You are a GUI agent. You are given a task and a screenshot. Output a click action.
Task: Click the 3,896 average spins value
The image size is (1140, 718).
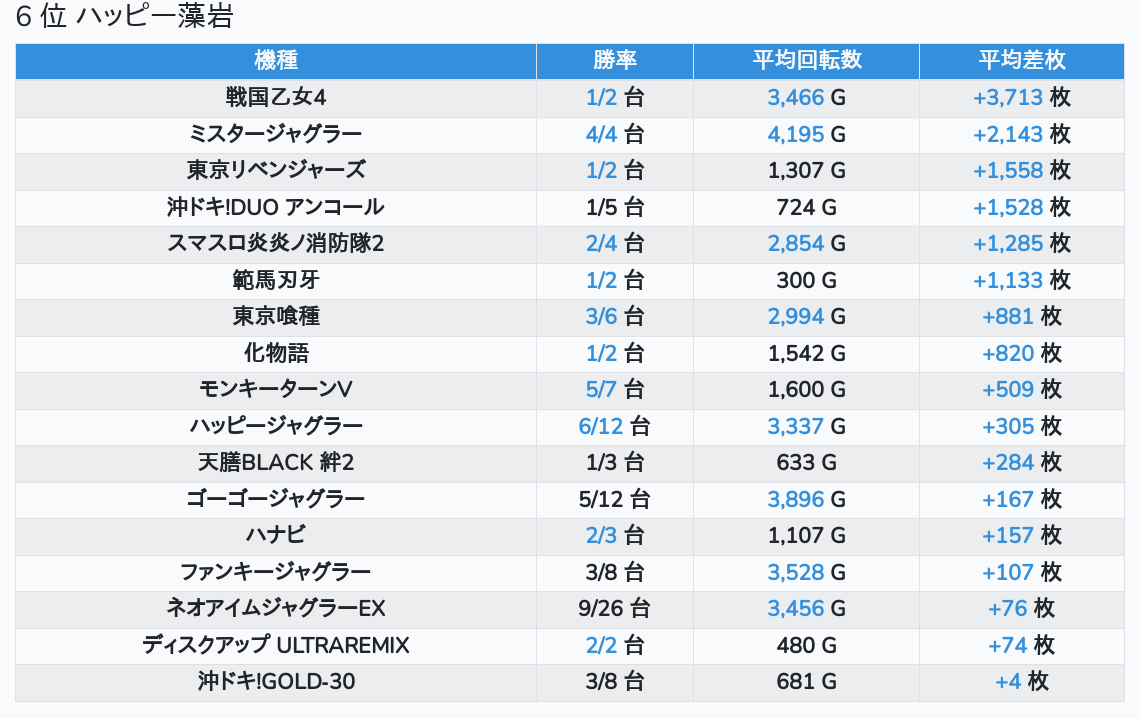pos(795,499)
